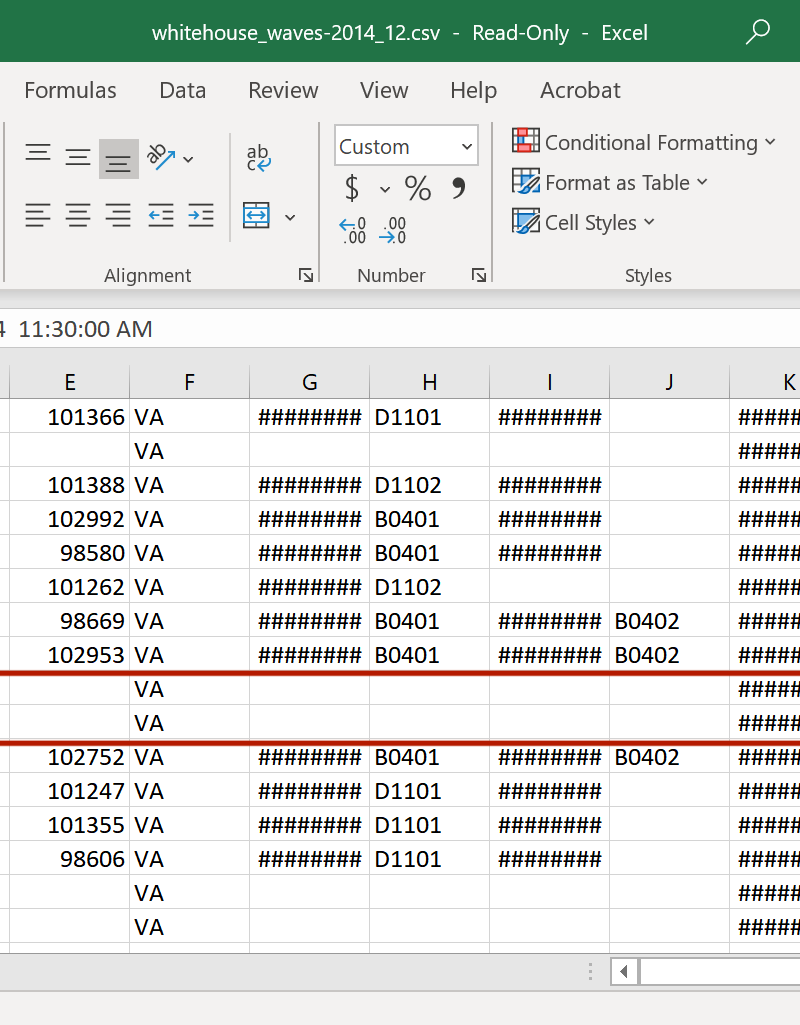This screenshot has height=1025, width=800.
Task: Click the horizontal scrollbar left arrow
Action: pyautogui.click(x=624, y=970)
